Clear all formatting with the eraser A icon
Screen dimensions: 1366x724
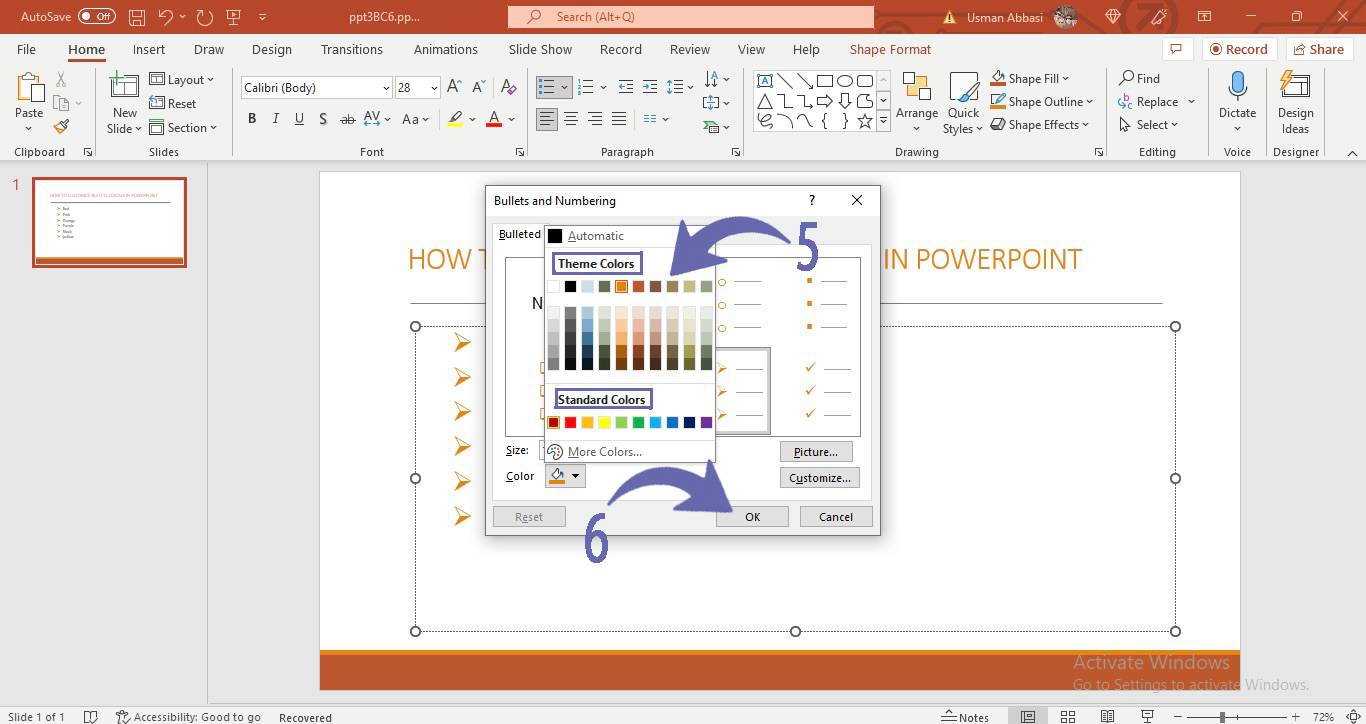(x=508, y=87)
